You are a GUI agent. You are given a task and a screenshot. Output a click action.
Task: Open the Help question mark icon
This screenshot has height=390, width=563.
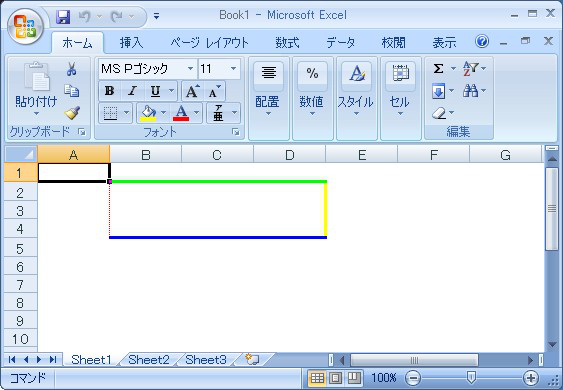click(x=482, y=41)
